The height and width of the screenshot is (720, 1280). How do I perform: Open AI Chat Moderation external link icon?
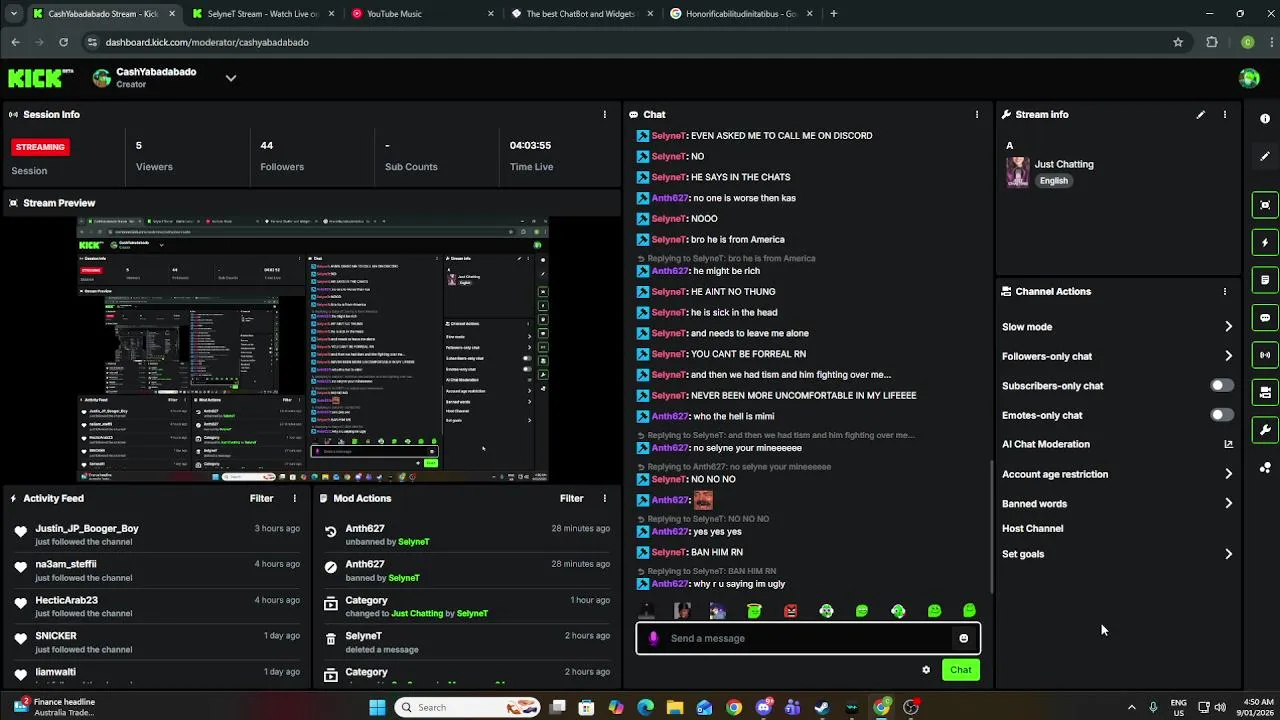[1228, 444]
